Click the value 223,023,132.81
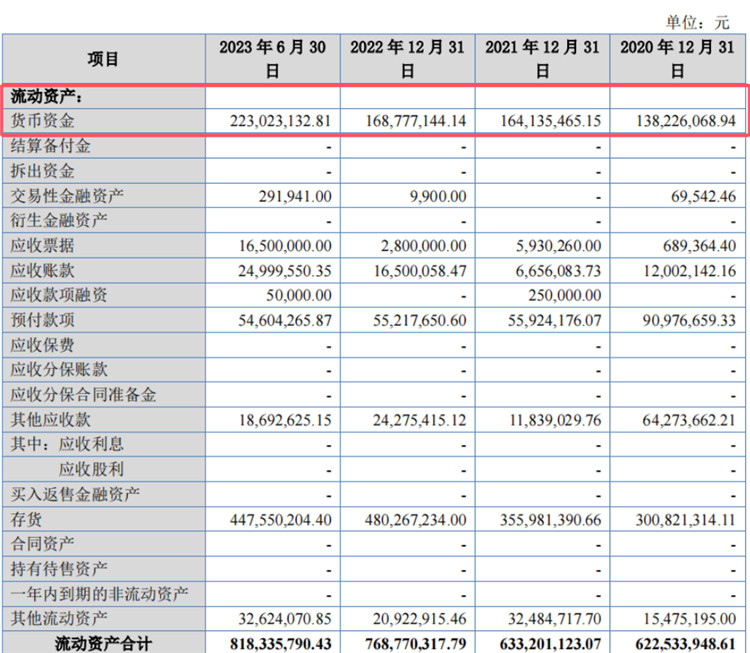This screenshot has height=653, width=750. pos(280,121)
